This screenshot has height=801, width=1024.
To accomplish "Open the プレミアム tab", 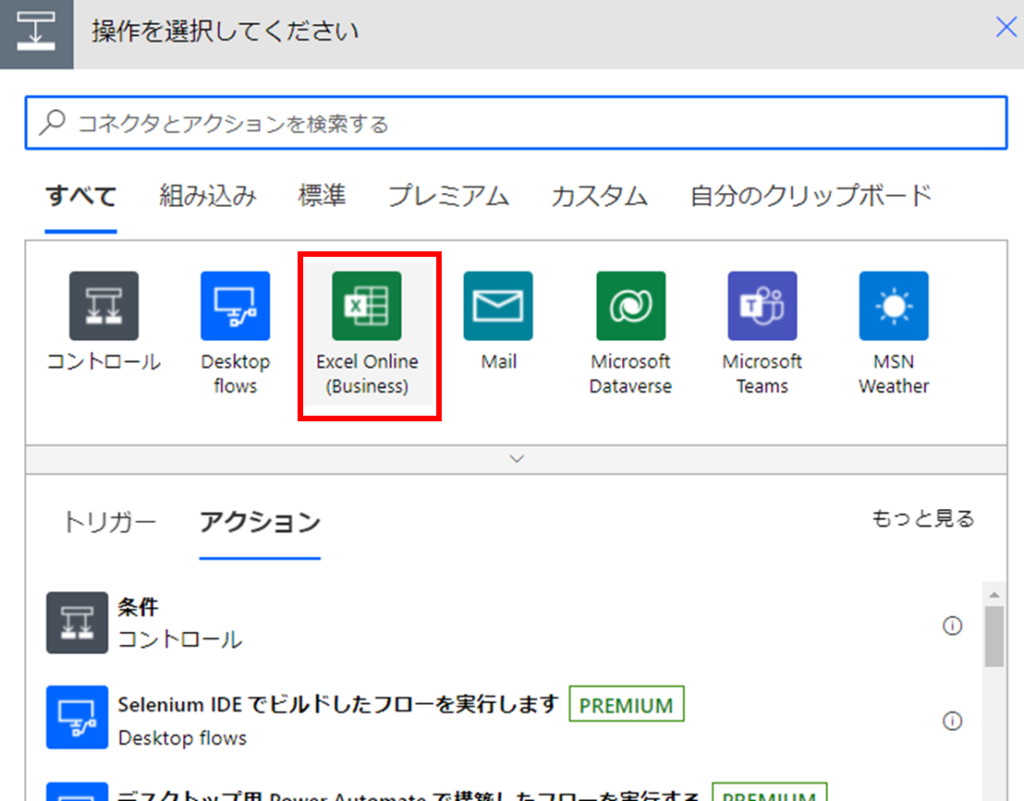I will 449,196.
